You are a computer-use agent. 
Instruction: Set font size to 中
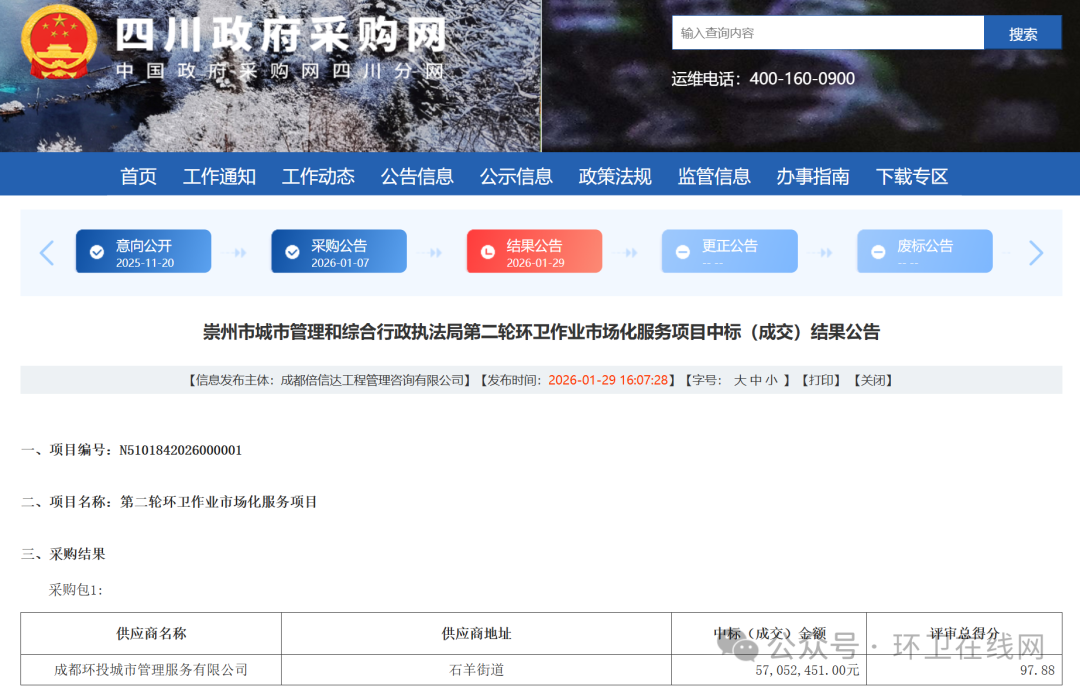pos(756,380)
